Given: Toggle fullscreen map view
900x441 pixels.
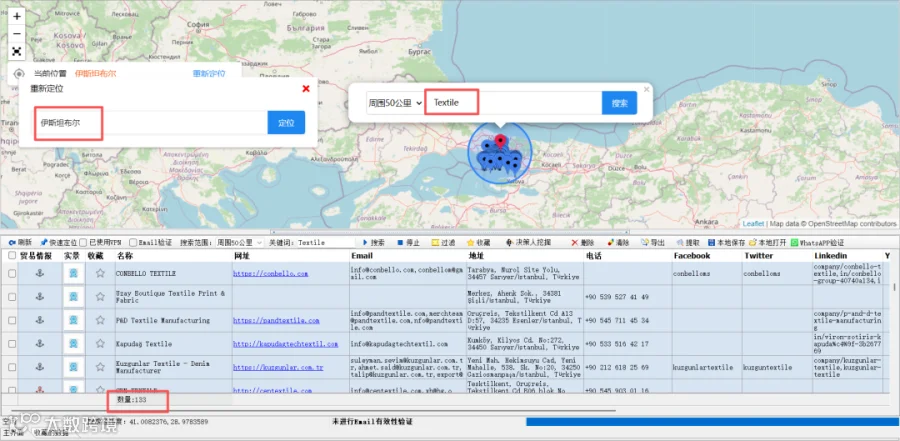Looking at the screenshot, I should (x=17, y=51).
